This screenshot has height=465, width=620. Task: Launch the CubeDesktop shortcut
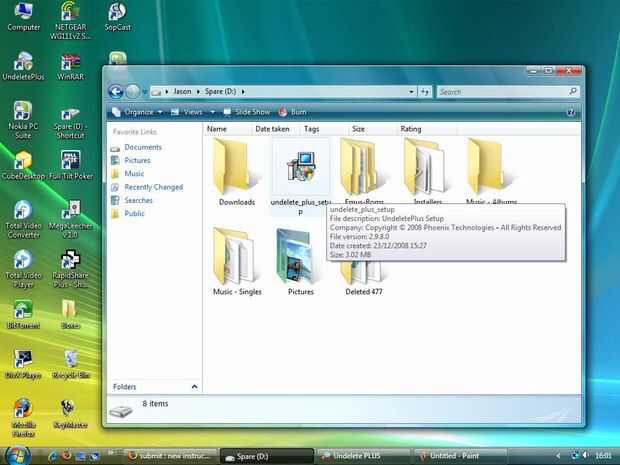(23, 165)
